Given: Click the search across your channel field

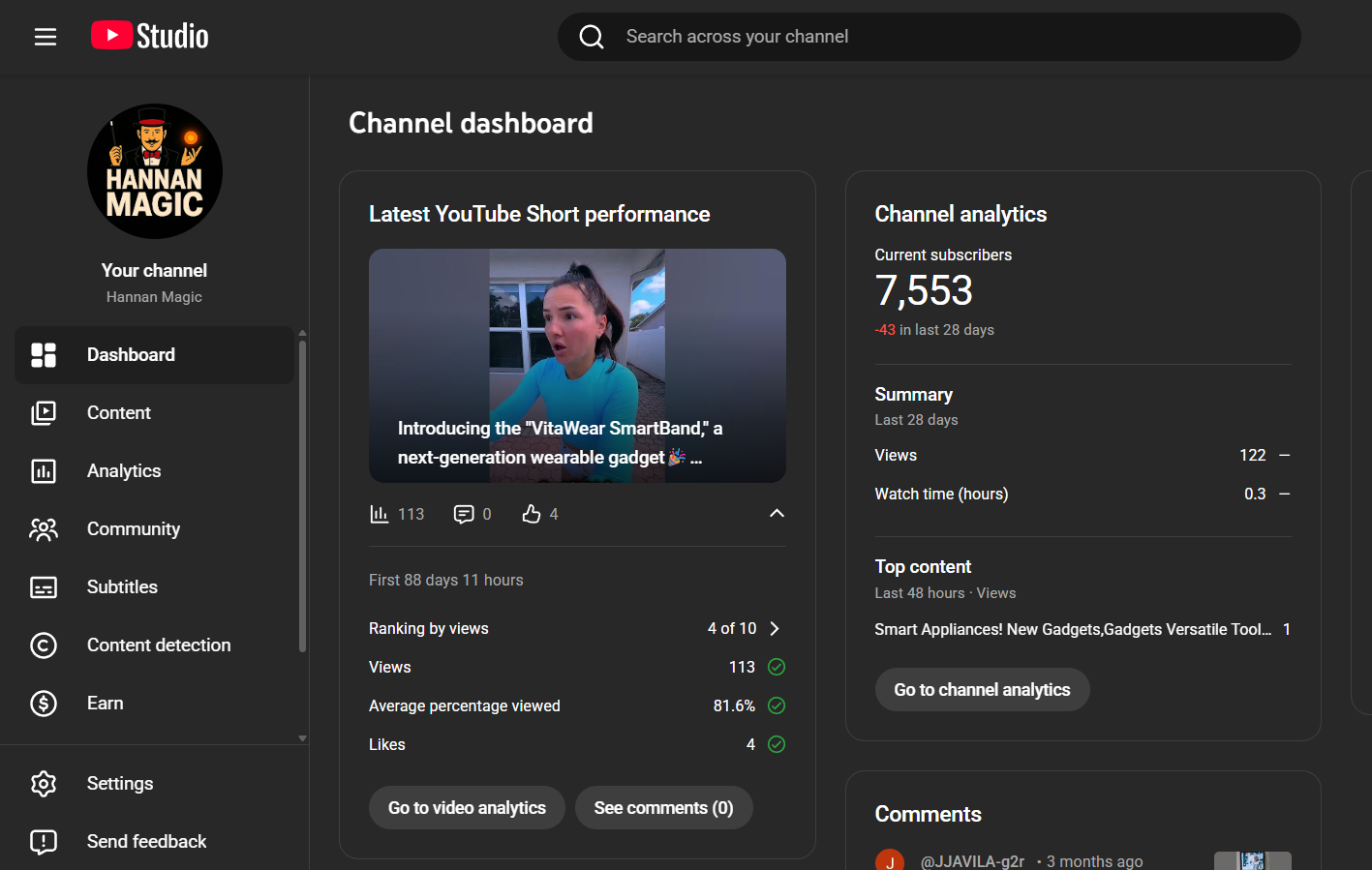Looking at the screenshot, I should click(949, 37).
